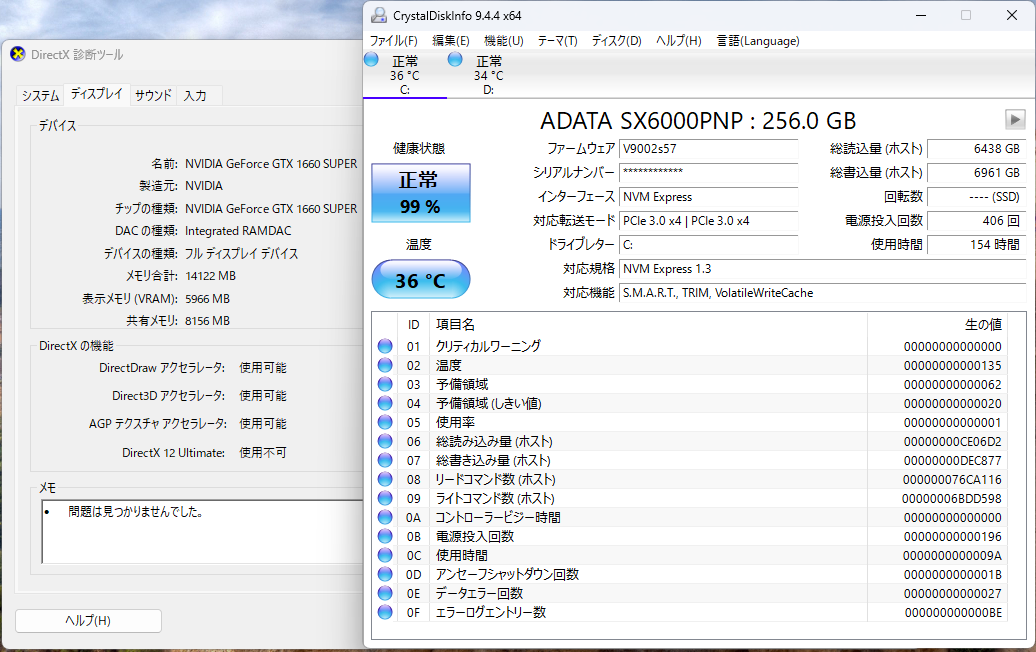Screen dimensions: 1036x652
Task: Click 総書込量 value 6961 GB
Action: pos(977,173)
